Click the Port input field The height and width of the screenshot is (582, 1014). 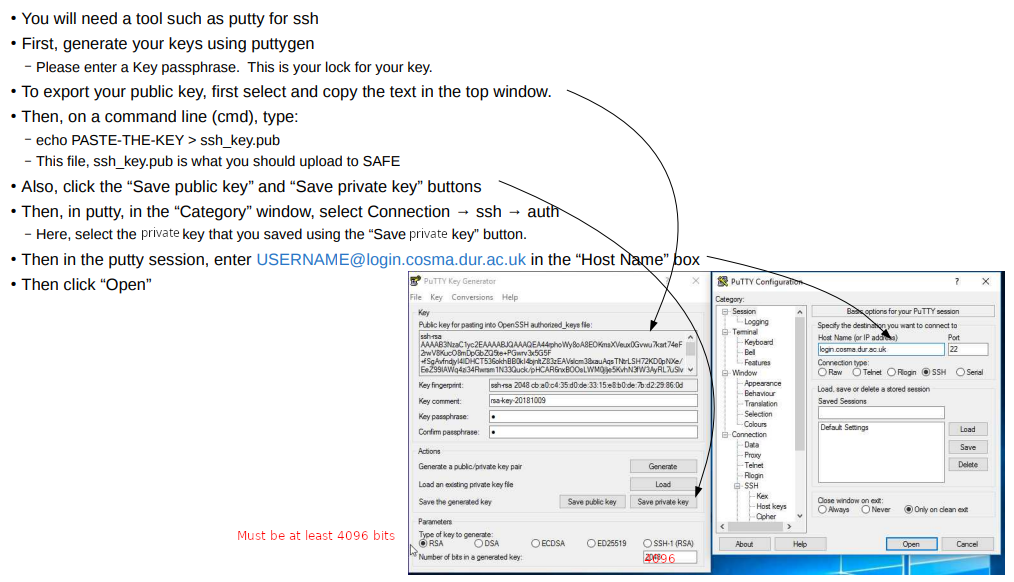(968, 349)
